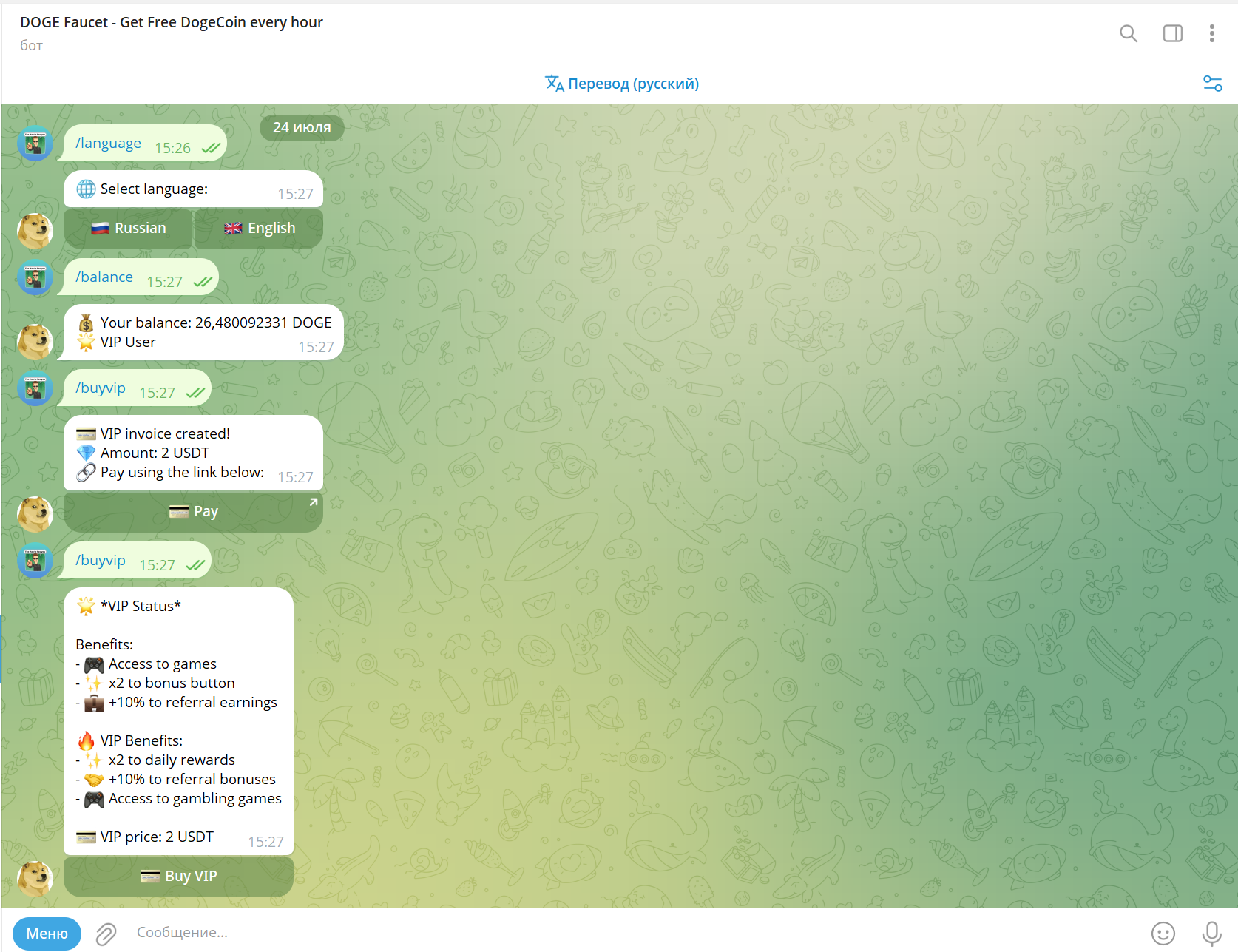The height and width of the screenshot is (952, 1238).
Task: Click the Doge avatar beside the balance reply
Action: coord(35,342)
